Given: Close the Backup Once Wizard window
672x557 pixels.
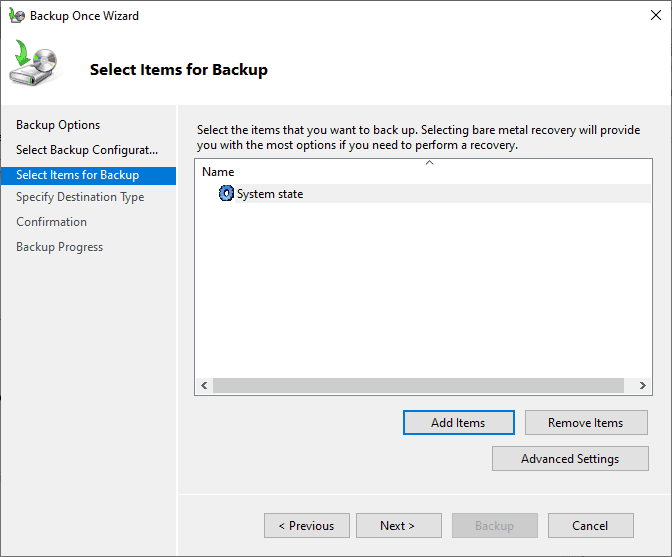Looking at the screenshot, I should [648, 16].
